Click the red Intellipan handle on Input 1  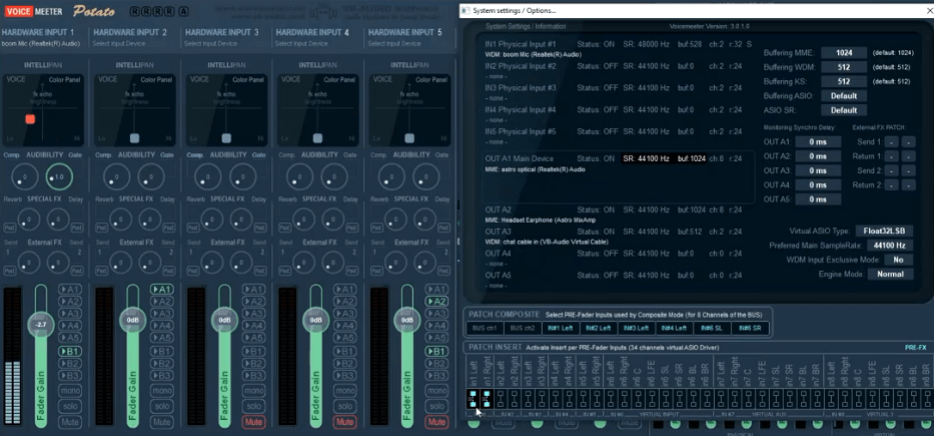30,119
